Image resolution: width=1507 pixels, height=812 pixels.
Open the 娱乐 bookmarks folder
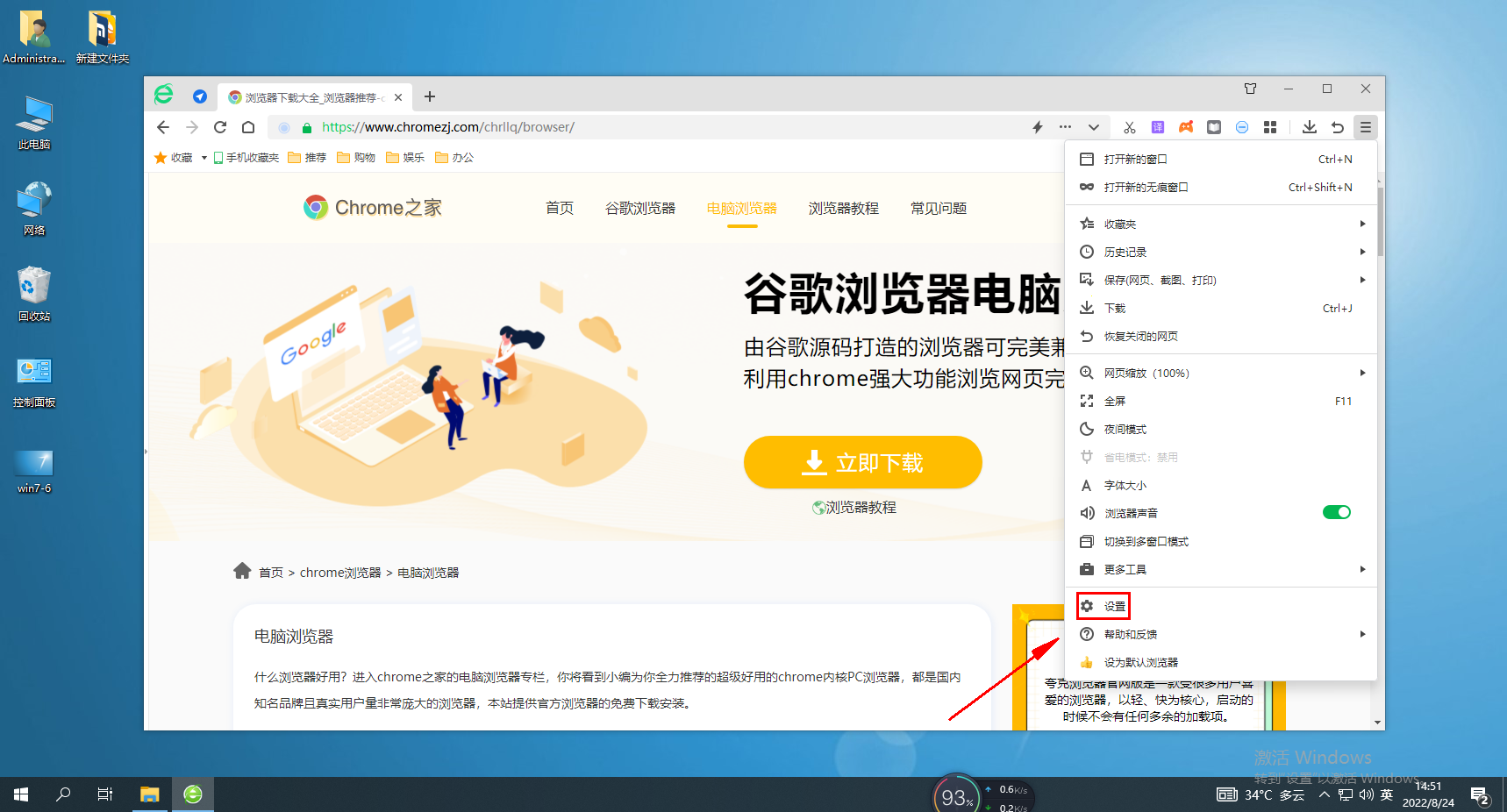point(405,158)
